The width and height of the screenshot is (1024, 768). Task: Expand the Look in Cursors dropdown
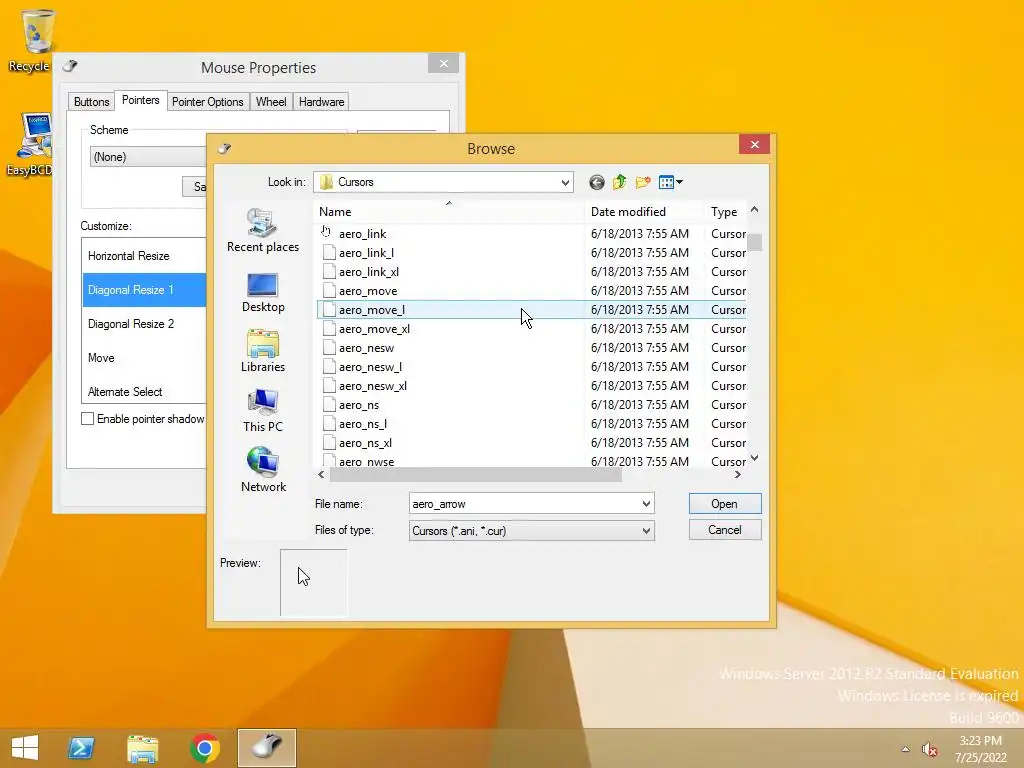coord(566,182)
